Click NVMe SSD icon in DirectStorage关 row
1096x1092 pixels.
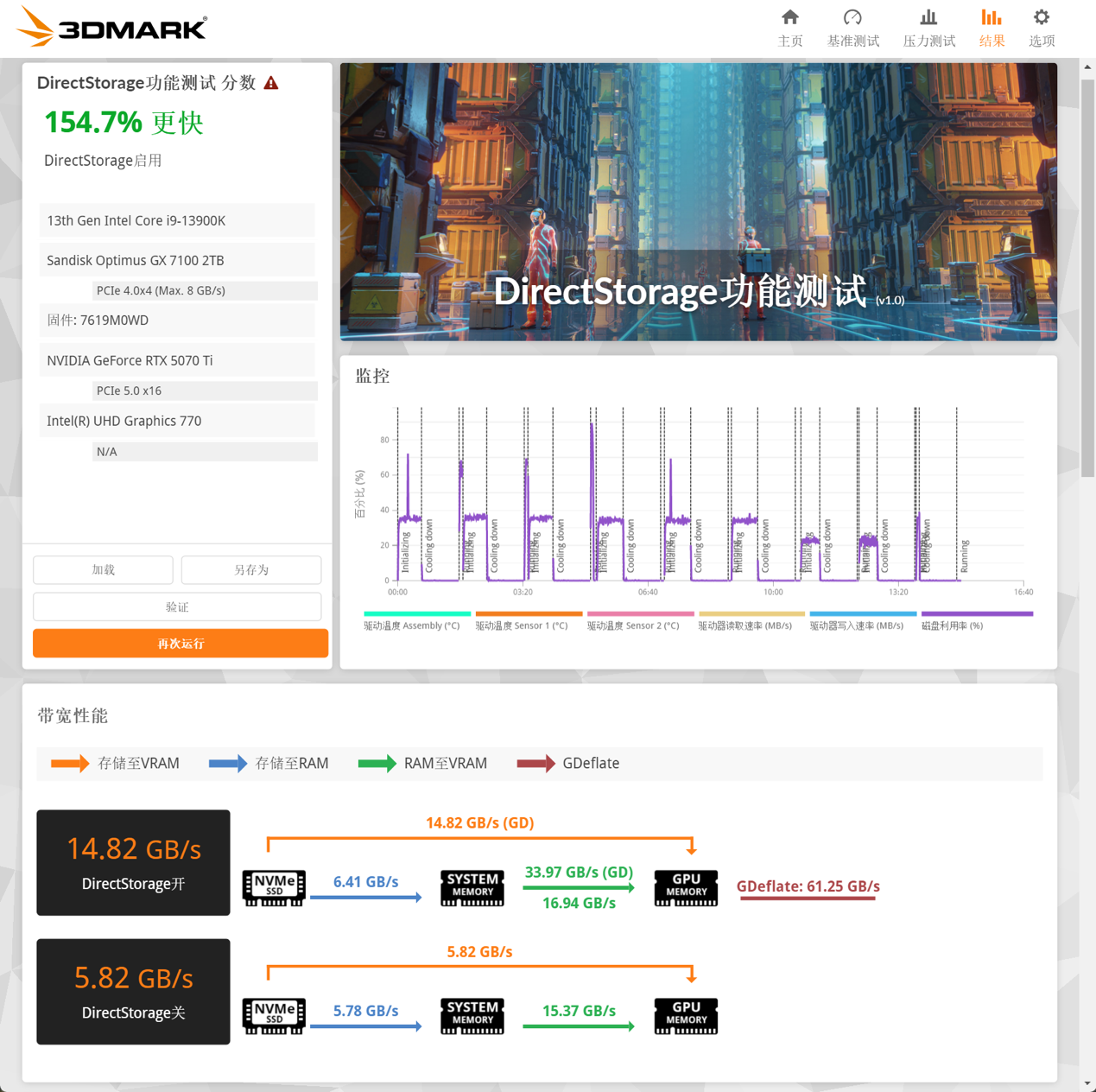(274, 1017)
